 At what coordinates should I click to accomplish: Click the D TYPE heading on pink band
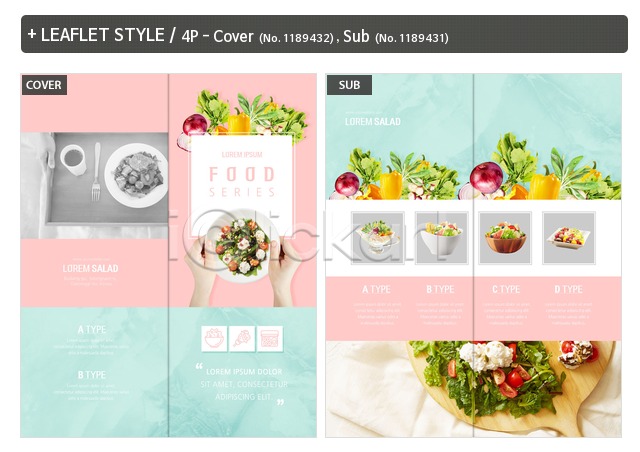click(x=568, y=289)
